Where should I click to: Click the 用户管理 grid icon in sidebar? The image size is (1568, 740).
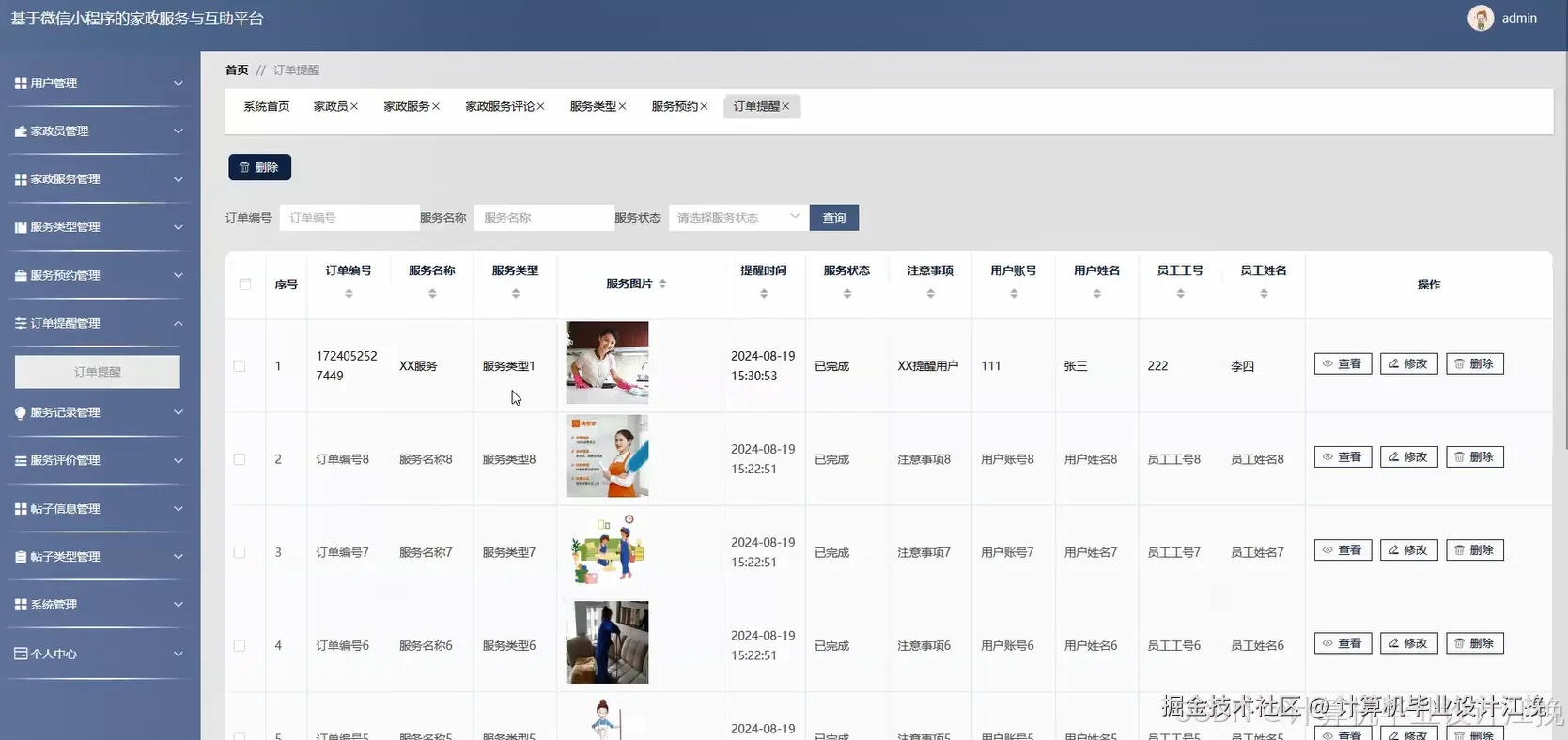point(21,84)
